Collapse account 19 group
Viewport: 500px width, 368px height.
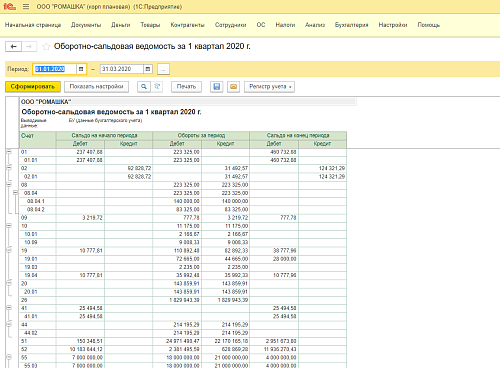(9, 250)
